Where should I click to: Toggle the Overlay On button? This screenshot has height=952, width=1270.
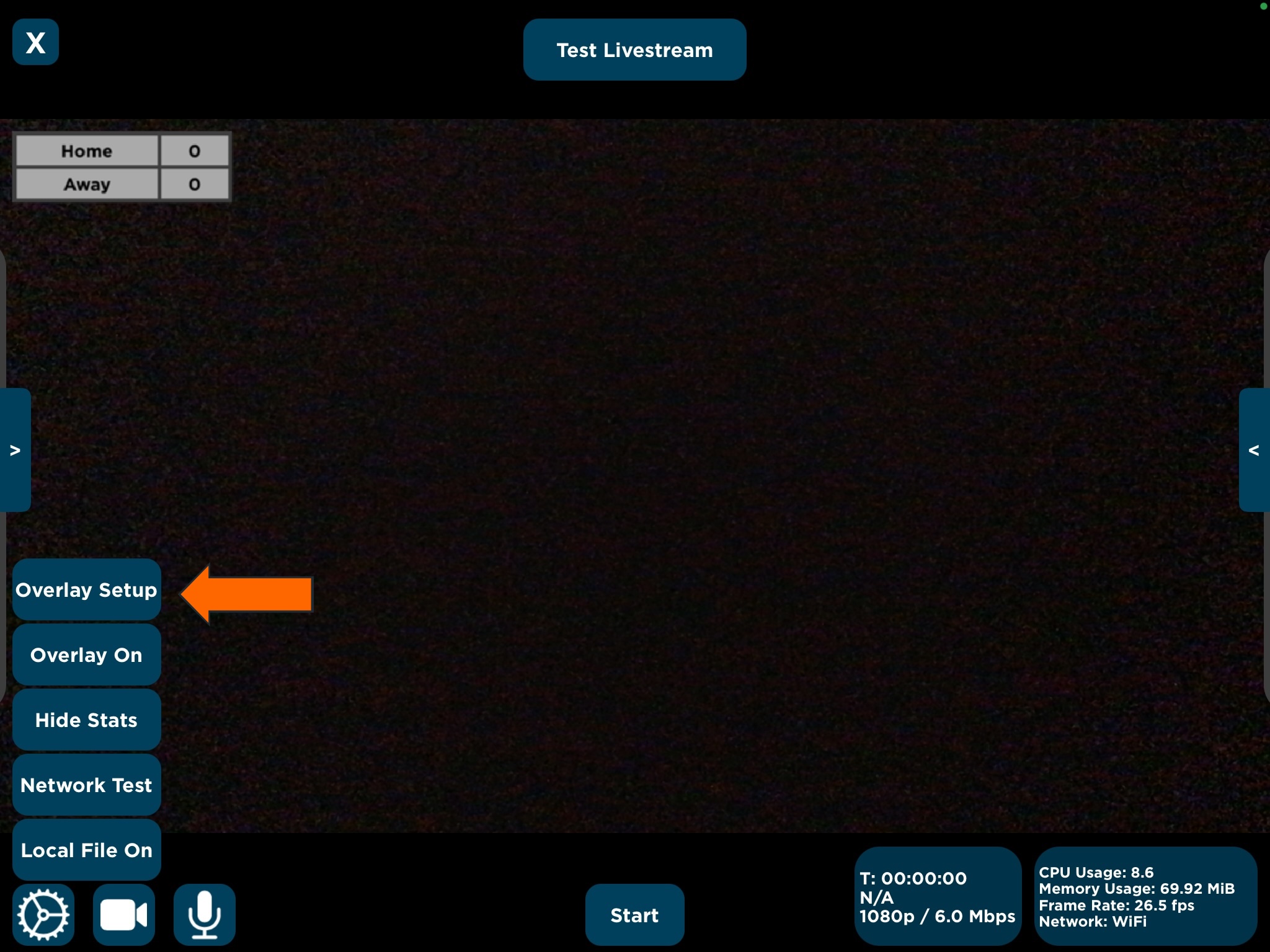coord(87,655)
